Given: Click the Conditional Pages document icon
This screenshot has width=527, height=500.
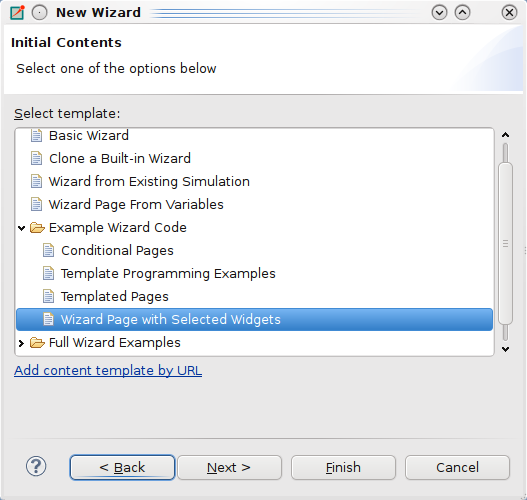Looking at the screenshot, I should click(x=48, y=250).
